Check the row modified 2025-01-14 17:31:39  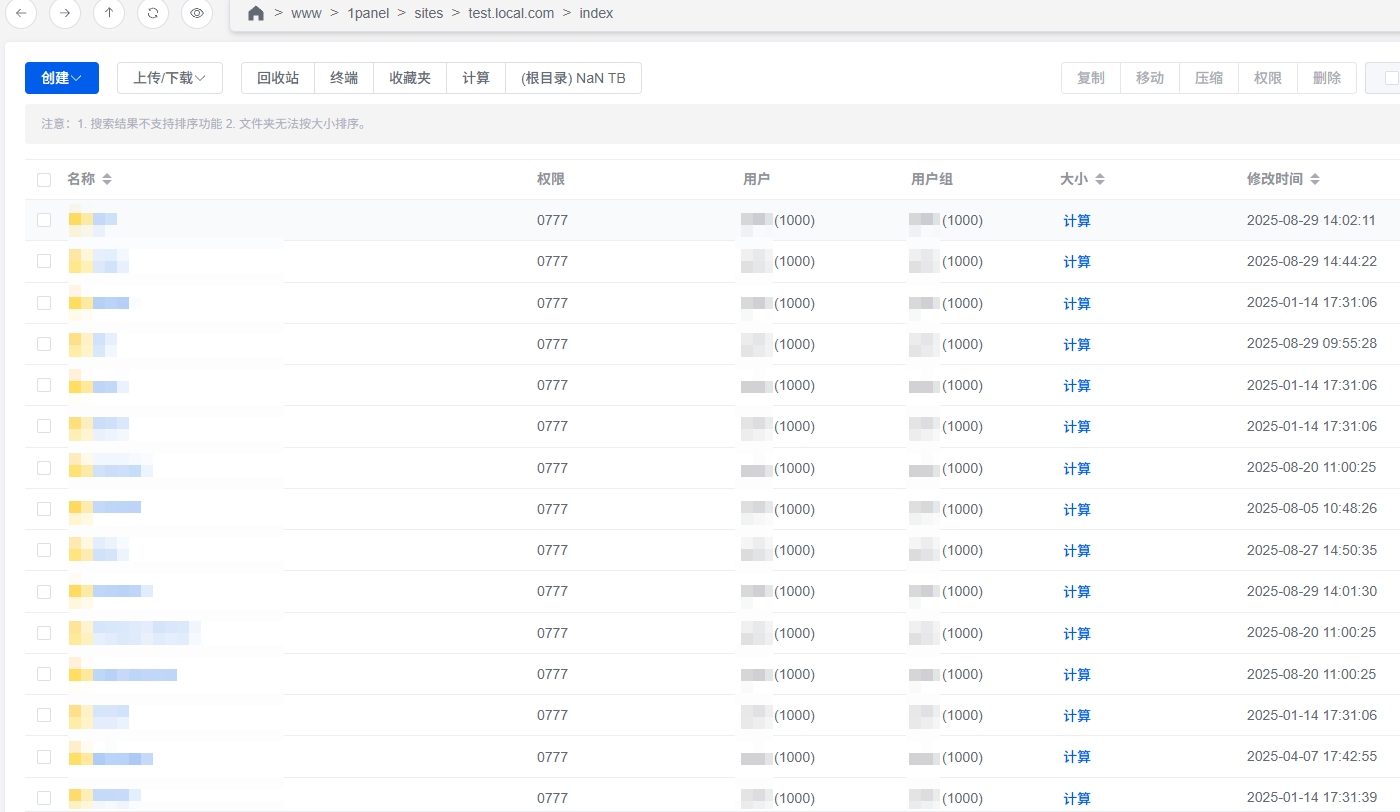44,798
